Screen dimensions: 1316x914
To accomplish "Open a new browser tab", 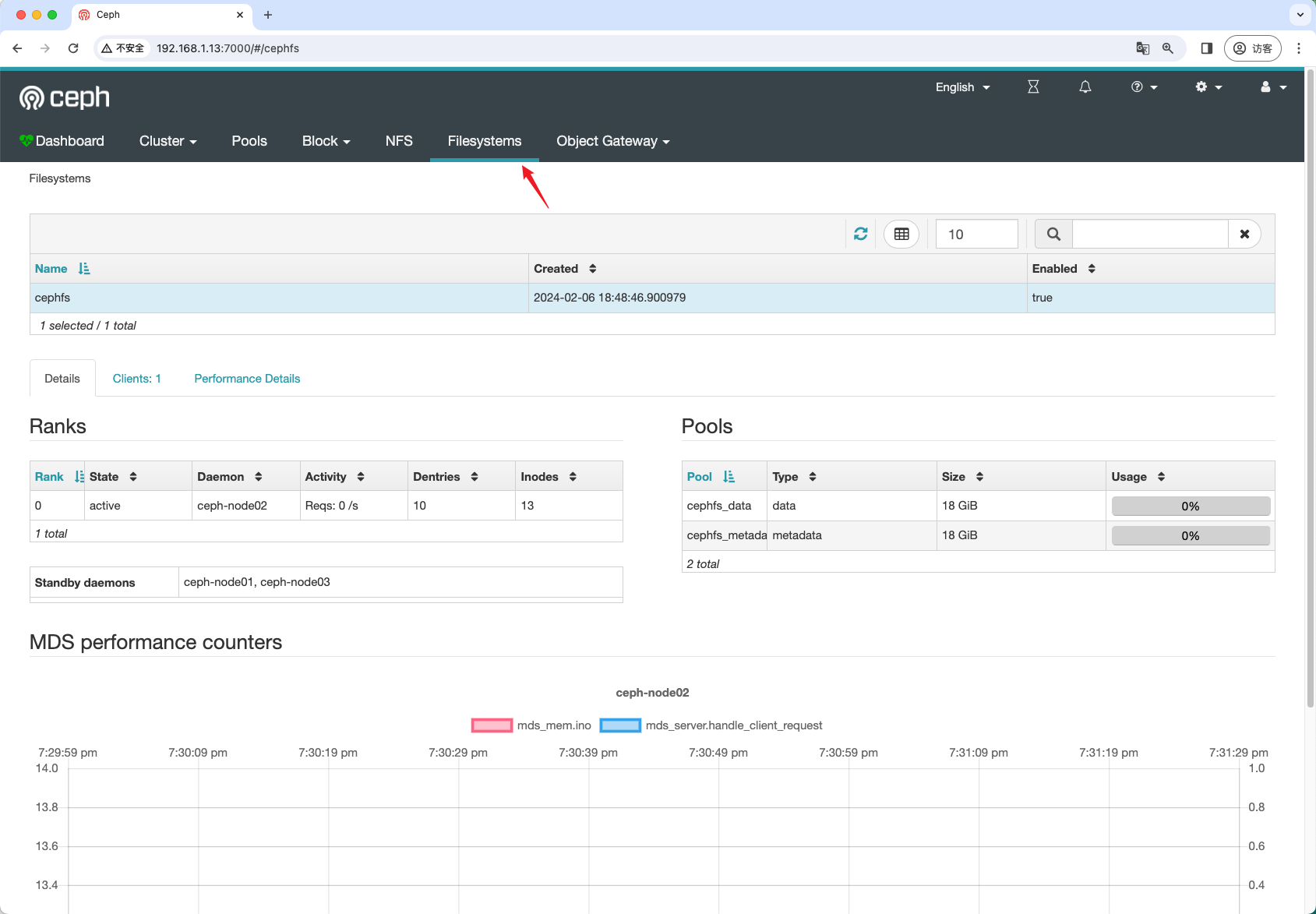I will coord(268,15).
